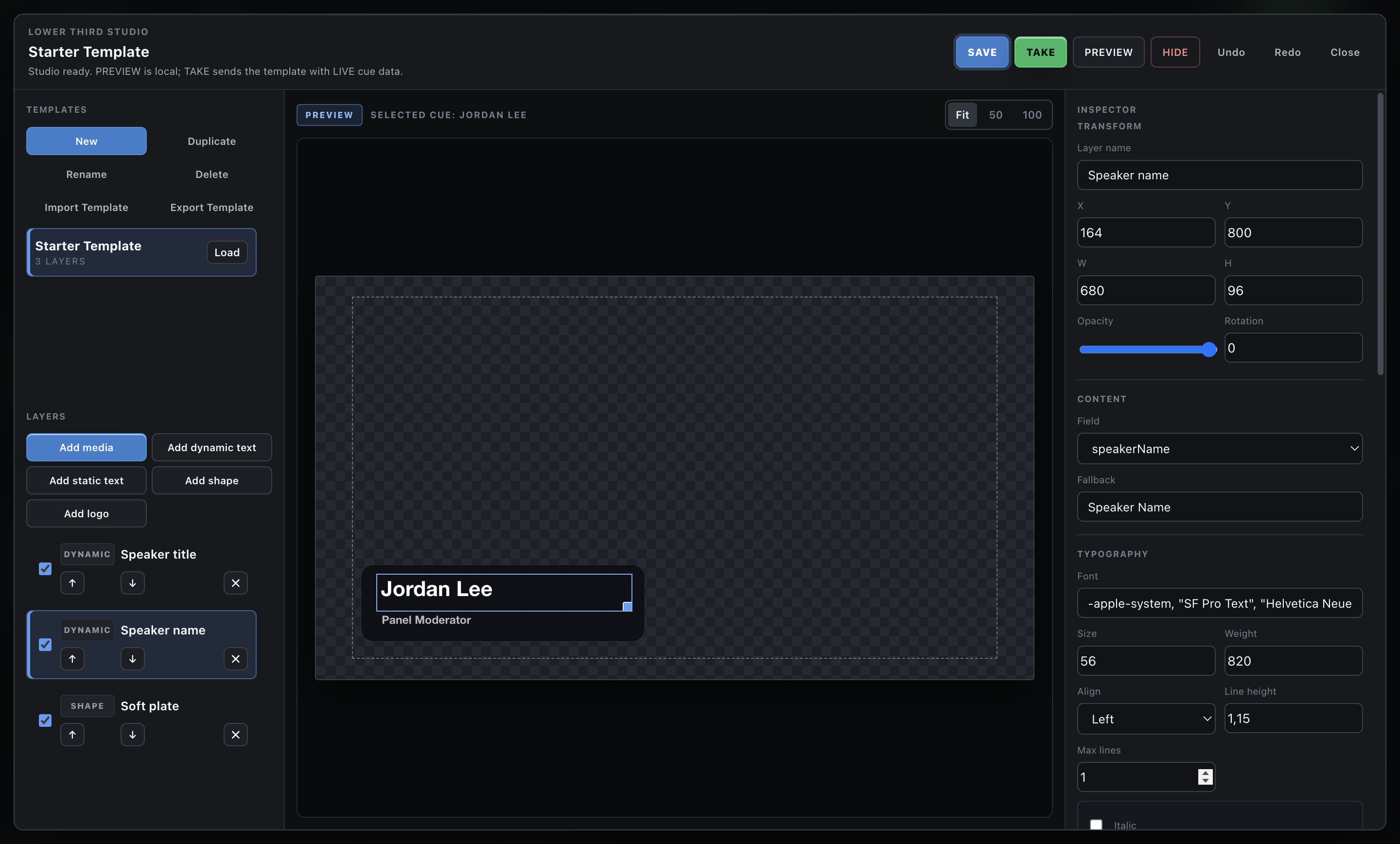Click Add logo button
The image size is (1400, 844).
click(87, 513)
